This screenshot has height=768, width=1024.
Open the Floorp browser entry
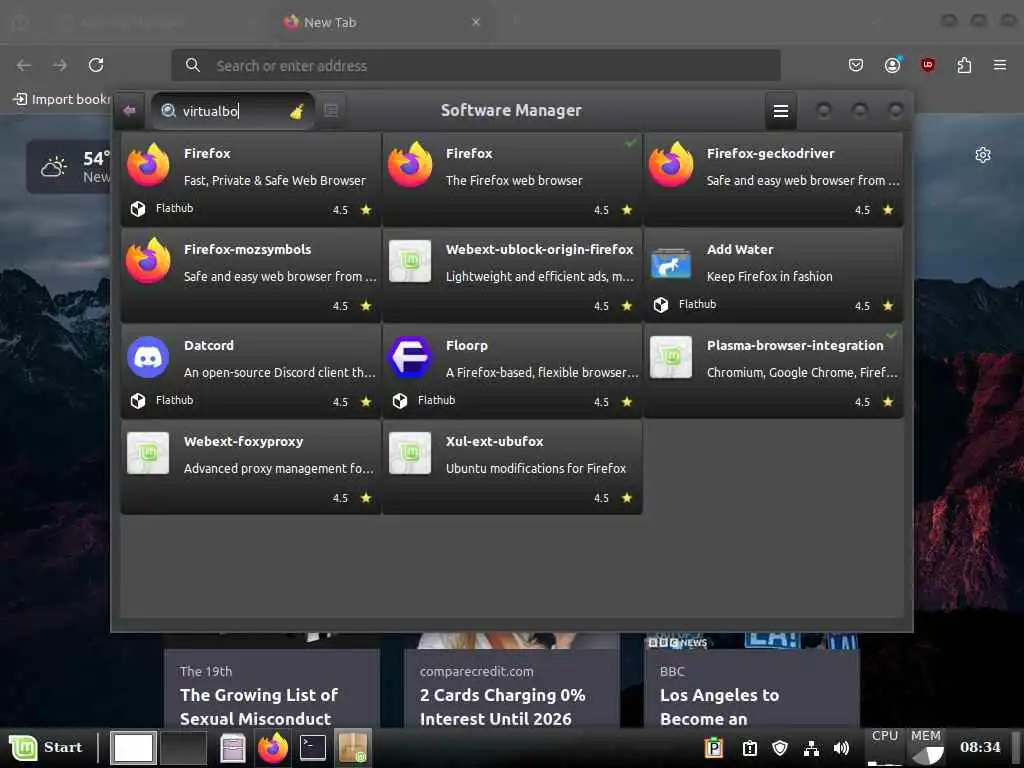click(x=512, y=371)
